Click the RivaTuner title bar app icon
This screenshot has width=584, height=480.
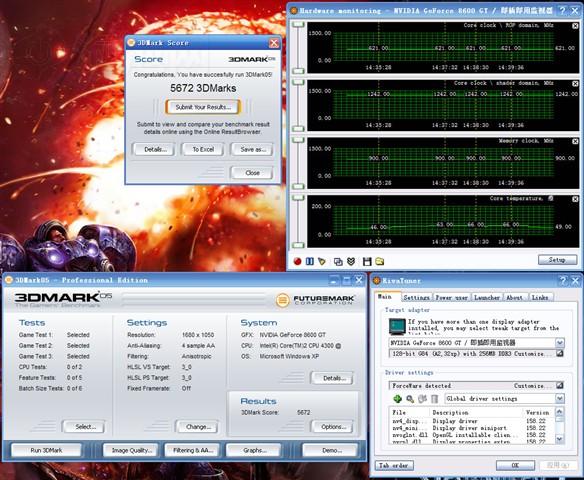coord(377,280)
